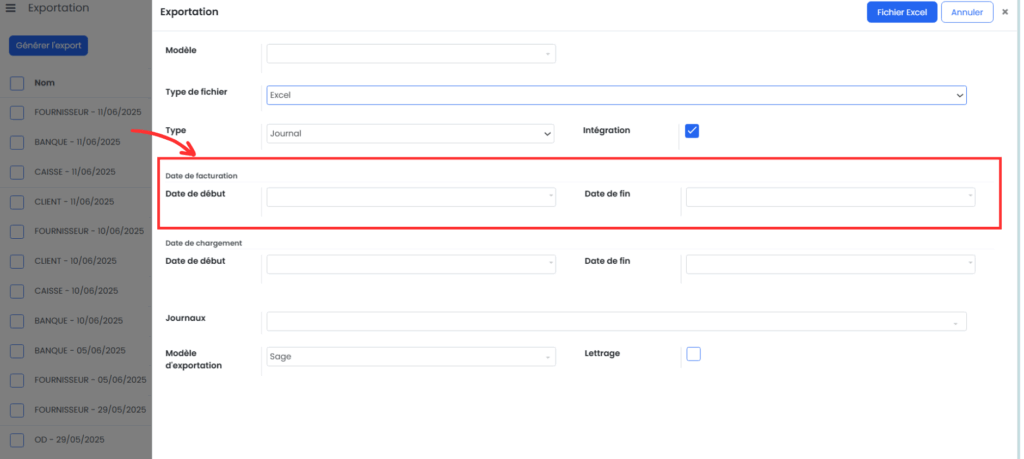The width and height of the screenshot is (1024, 459).
Task: Enable the Lettrage checkbox
Action: pyautogui.click(x=694, y=354)
